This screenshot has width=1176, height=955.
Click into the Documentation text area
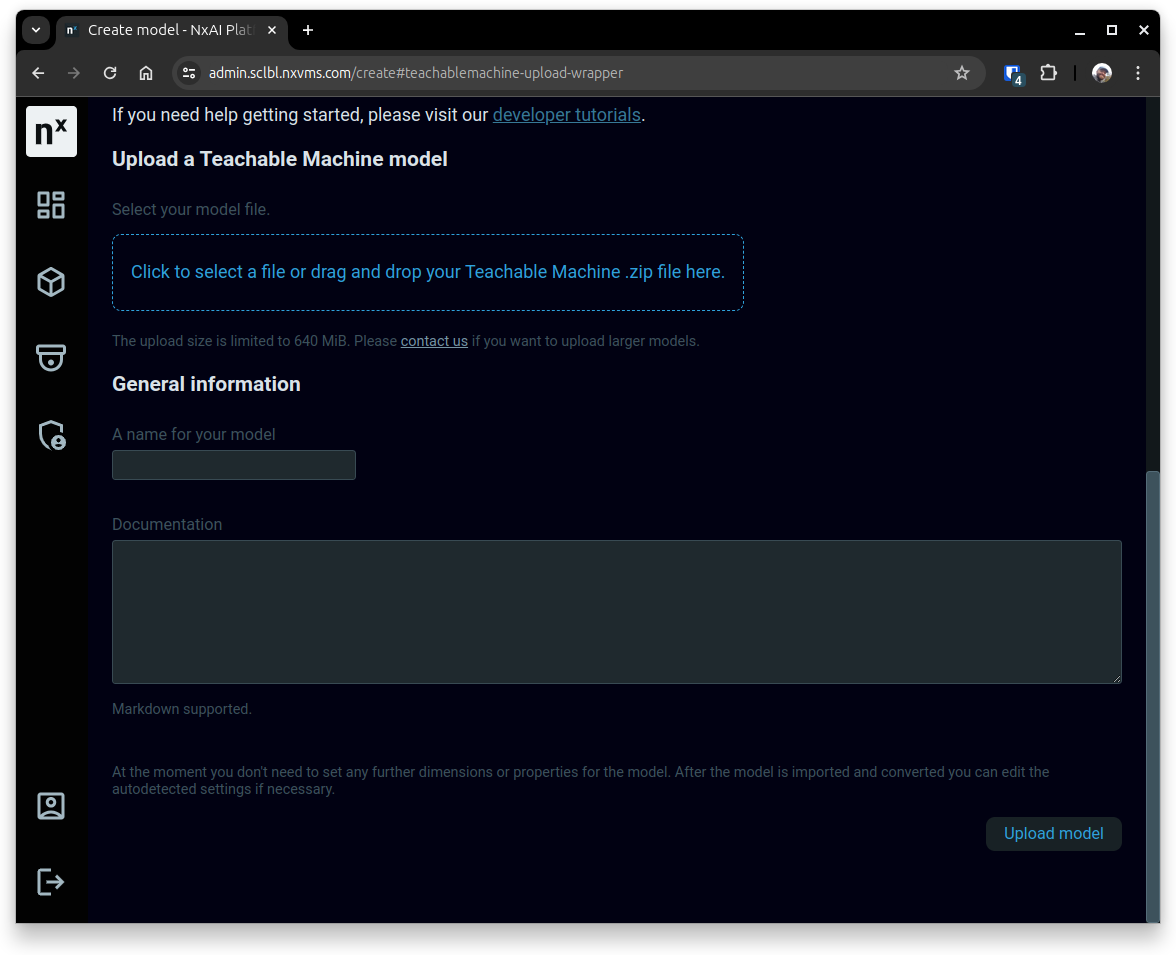(616, 611)
